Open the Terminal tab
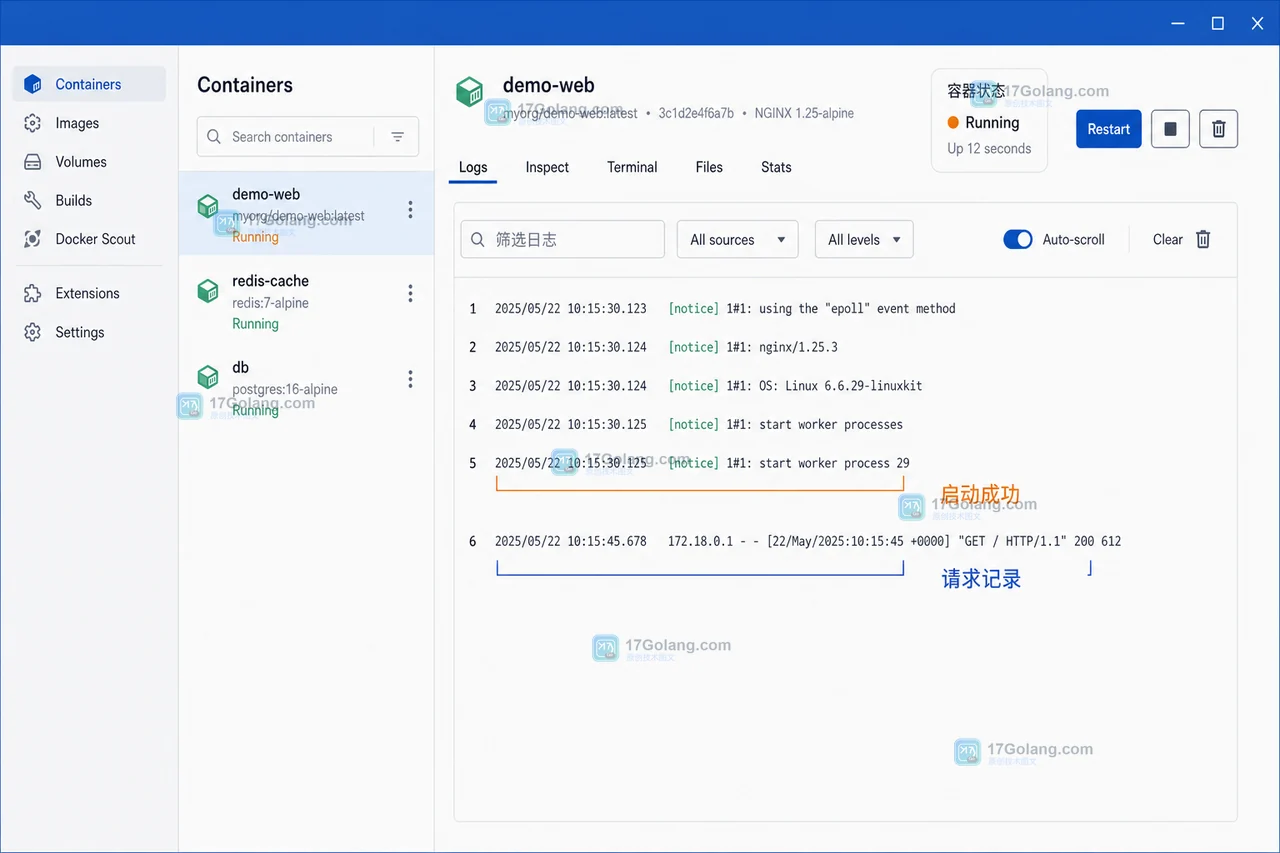Screen dimensions: 1280x853 click(632, 168)
